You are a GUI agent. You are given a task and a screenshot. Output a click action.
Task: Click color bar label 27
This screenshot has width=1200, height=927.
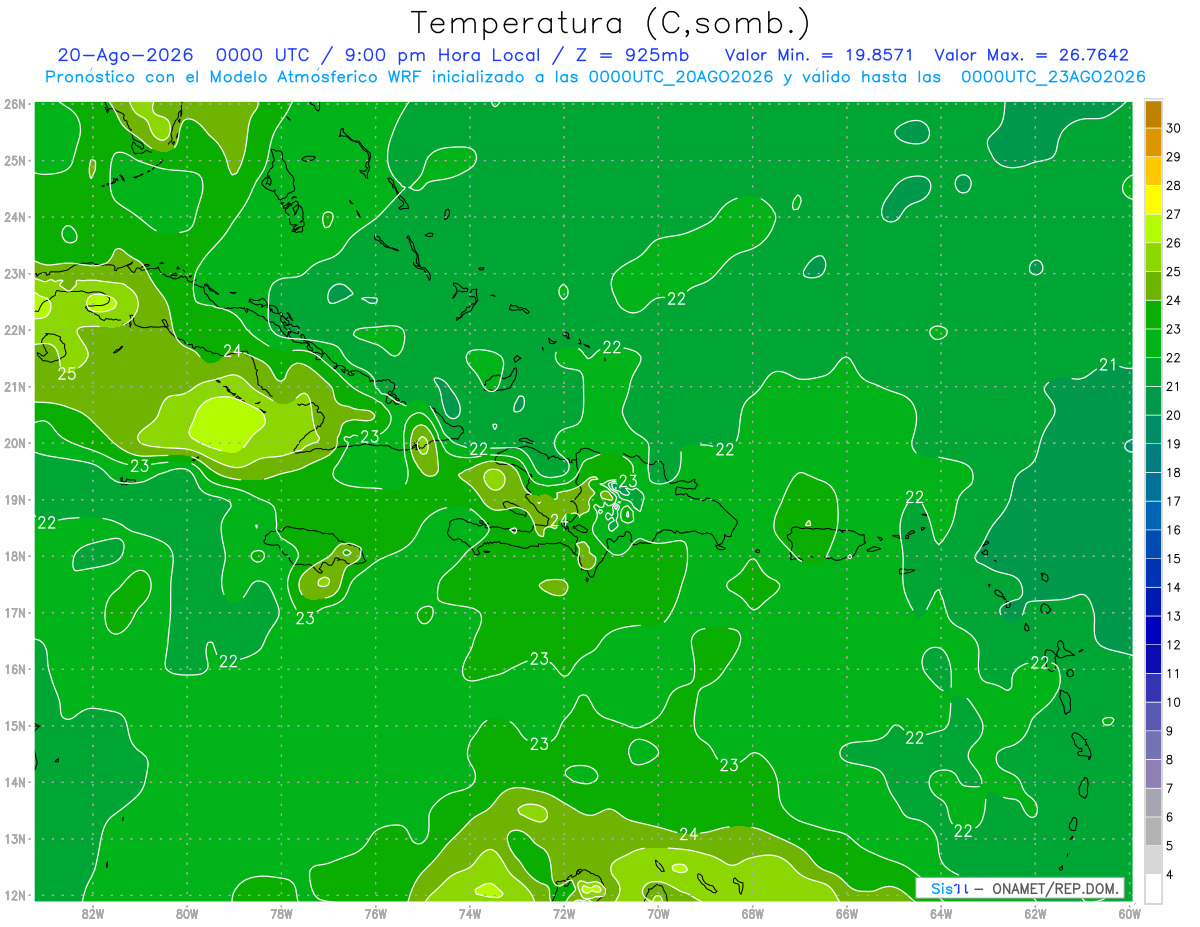coord(1174,214)
